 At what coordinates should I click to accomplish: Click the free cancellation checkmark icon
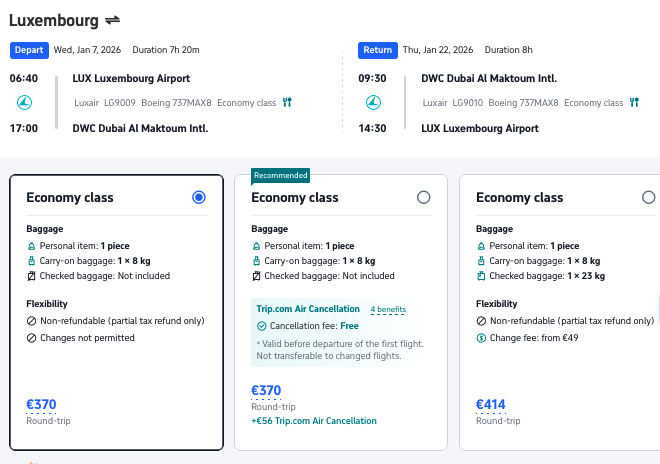click(262, 326)
